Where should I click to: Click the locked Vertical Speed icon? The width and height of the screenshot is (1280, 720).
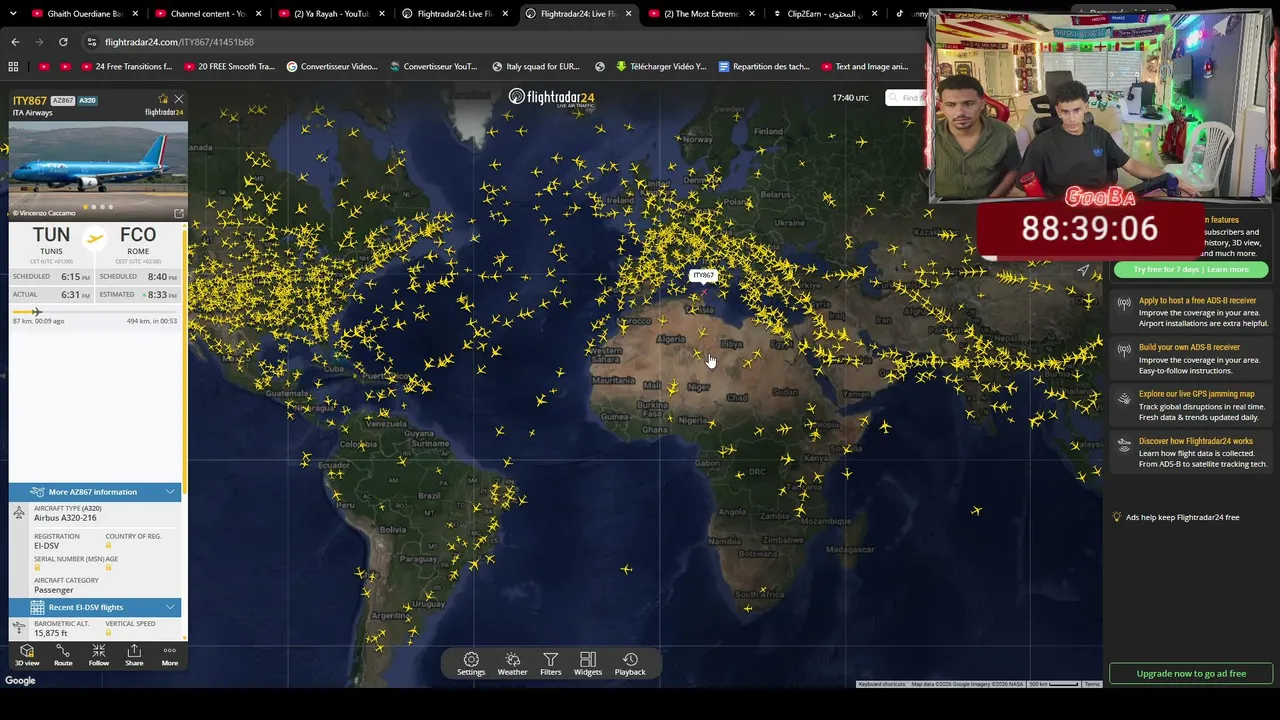pos(108,633)
